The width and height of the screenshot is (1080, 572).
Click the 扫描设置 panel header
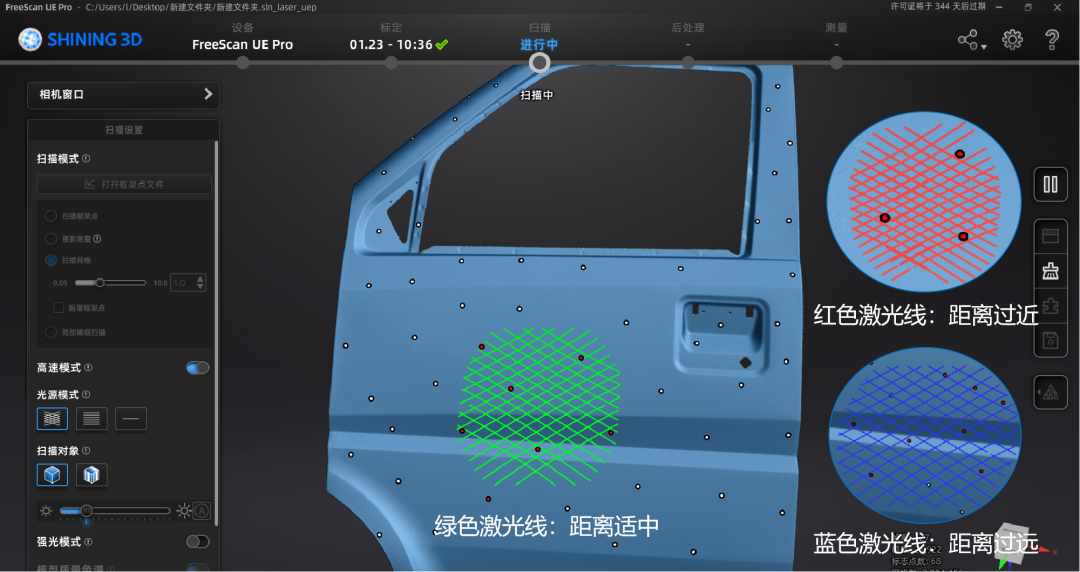click(x=124, y=130)
